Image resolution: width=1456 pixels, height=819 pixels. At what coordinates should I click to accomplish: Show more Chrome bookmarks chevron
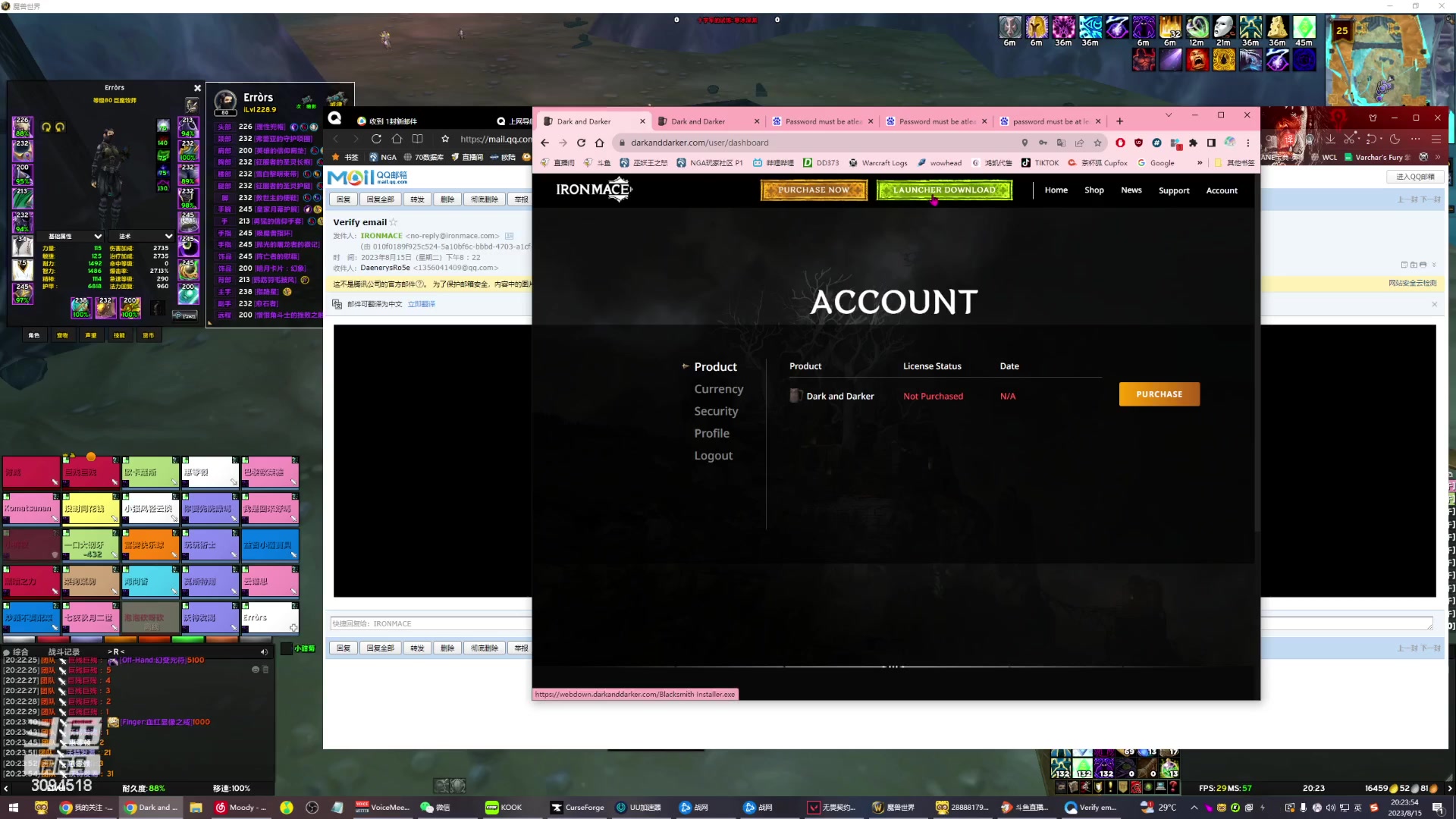1200,162
